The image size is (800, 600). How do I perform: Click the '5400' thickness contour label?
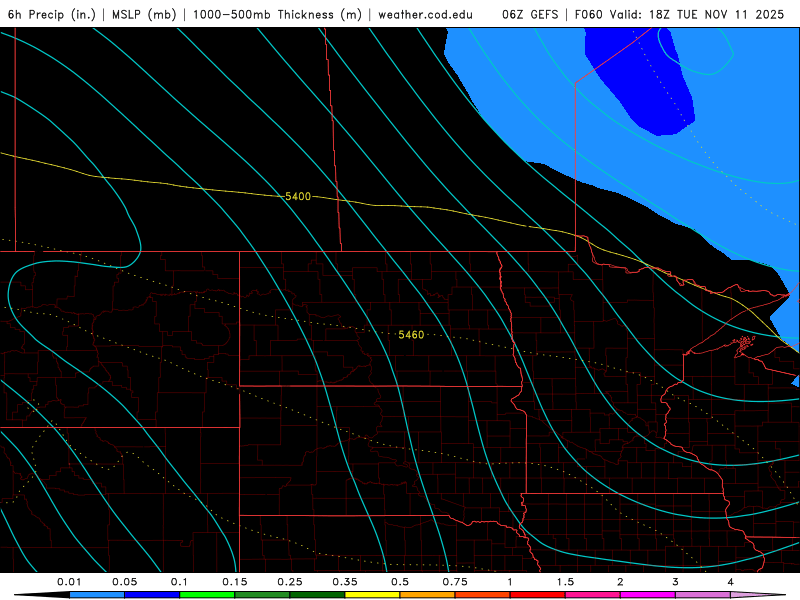pos(298,196)
